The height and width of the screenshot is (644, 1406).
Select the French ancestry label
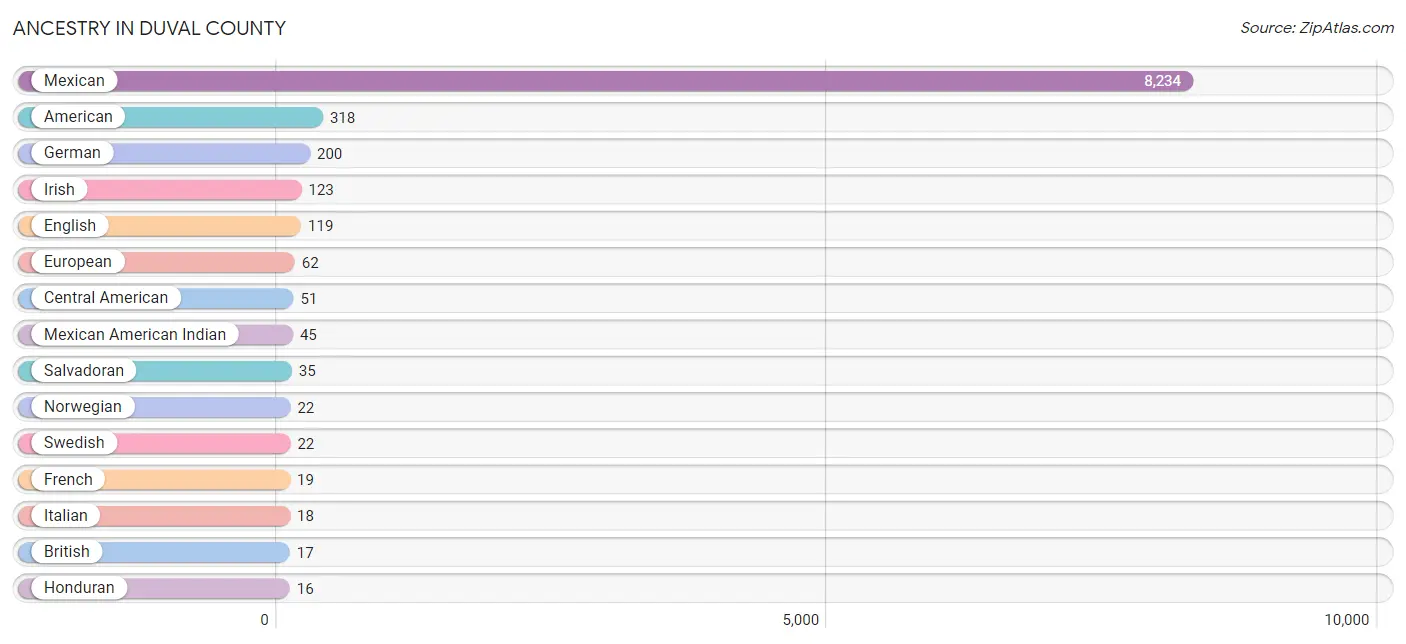(x=68, y=479)
